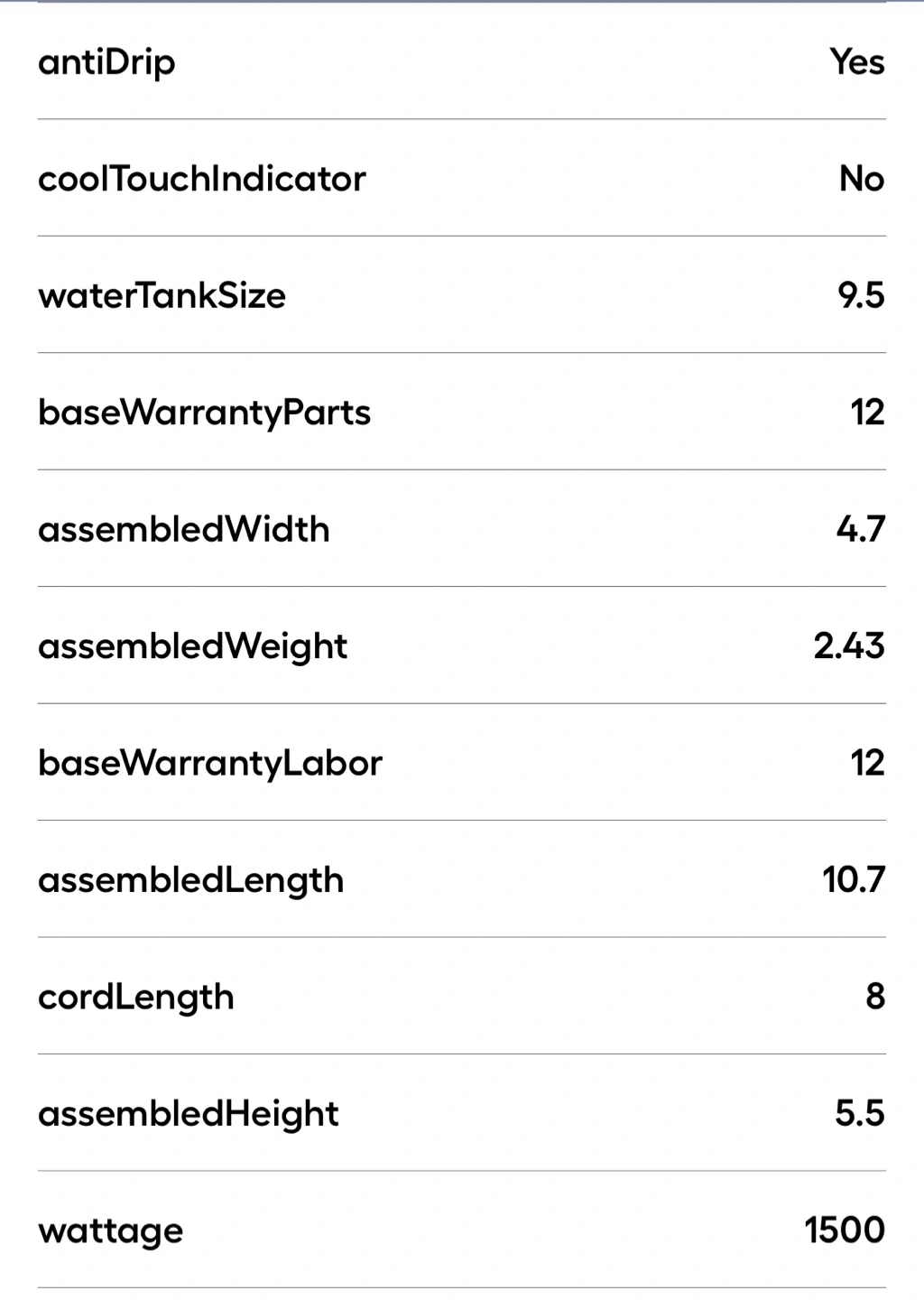This screenshot has height=1300, width=924.
Task: Select the coolTouchIndicator value No
Action: point(862,179)
